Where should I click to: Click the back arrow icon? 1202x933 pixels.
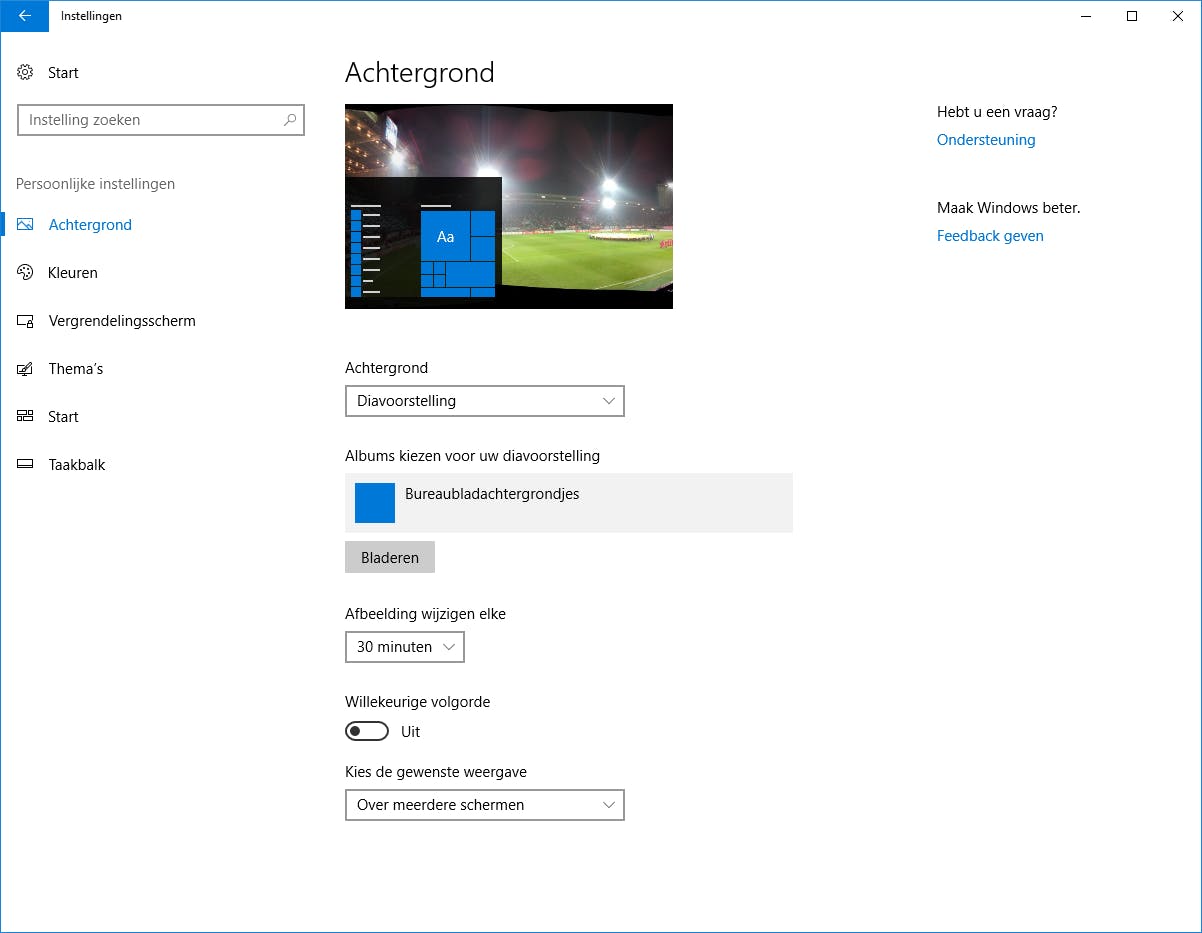(24, 16)
